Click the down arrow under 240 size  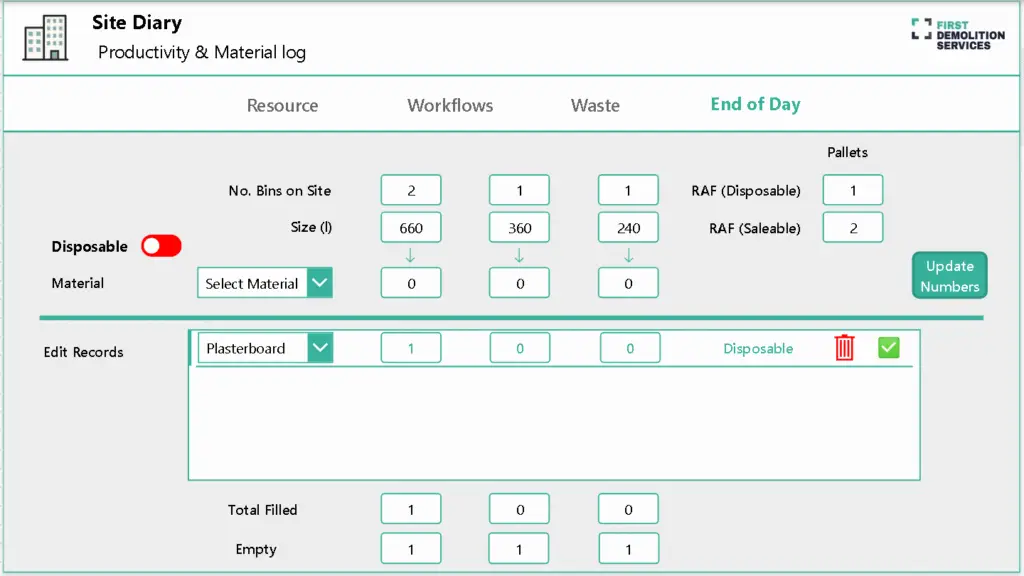pos(628,257)
